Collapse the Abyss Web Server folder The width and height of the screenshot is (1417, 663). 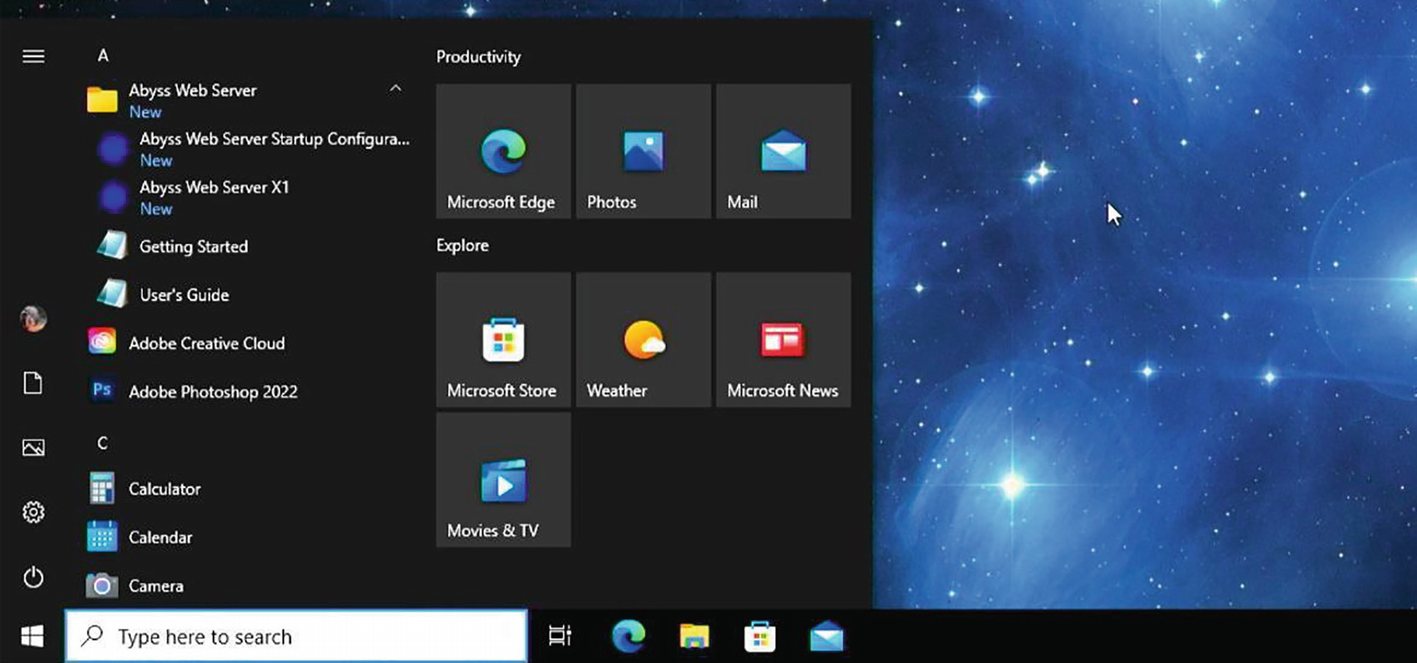395,89
